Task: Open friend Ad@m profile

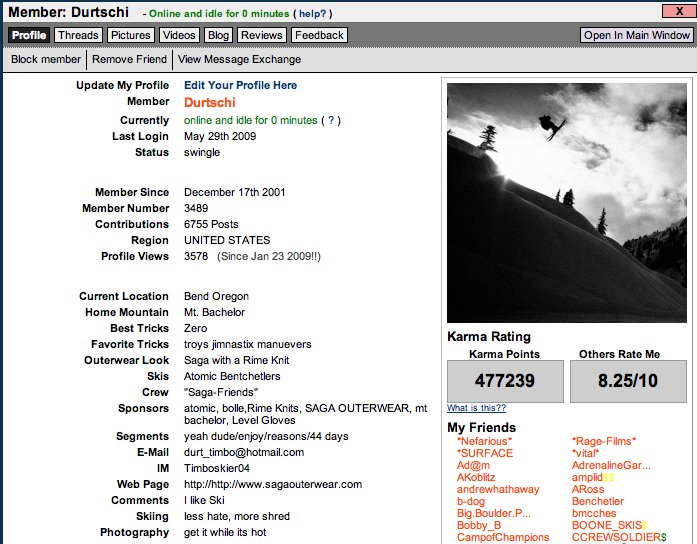Action: (473, 465)
